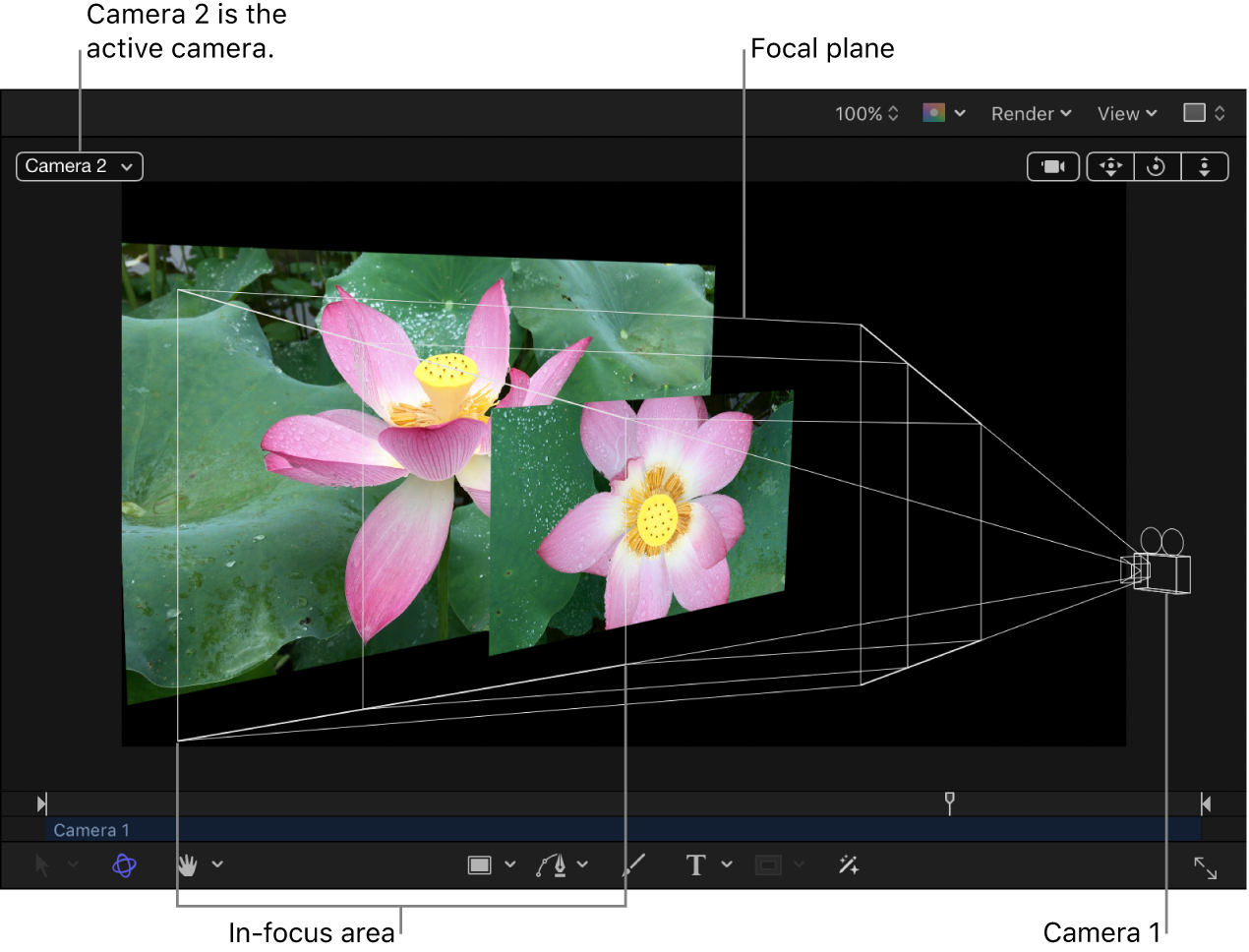Select the Text tool
Screen dimensions: 1249x952
[695, 865]
